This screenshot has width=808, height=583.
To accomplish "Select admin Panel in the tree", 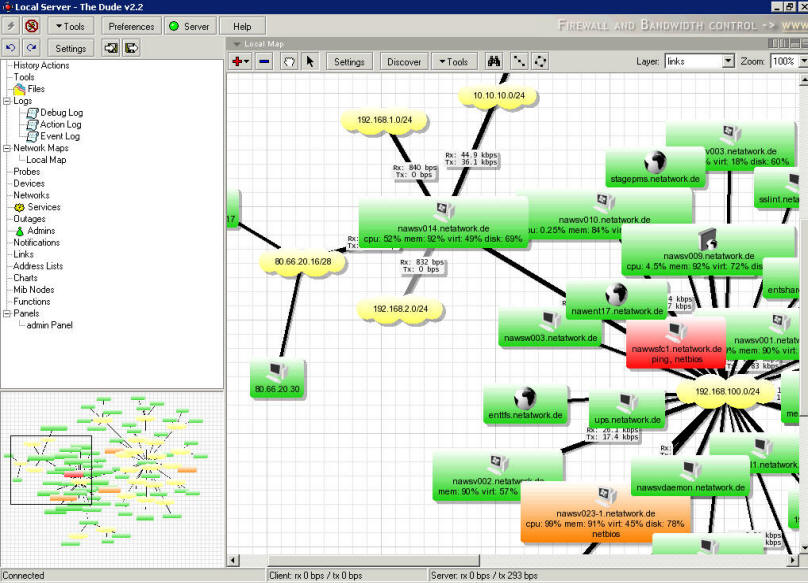I will click(49, 325).
